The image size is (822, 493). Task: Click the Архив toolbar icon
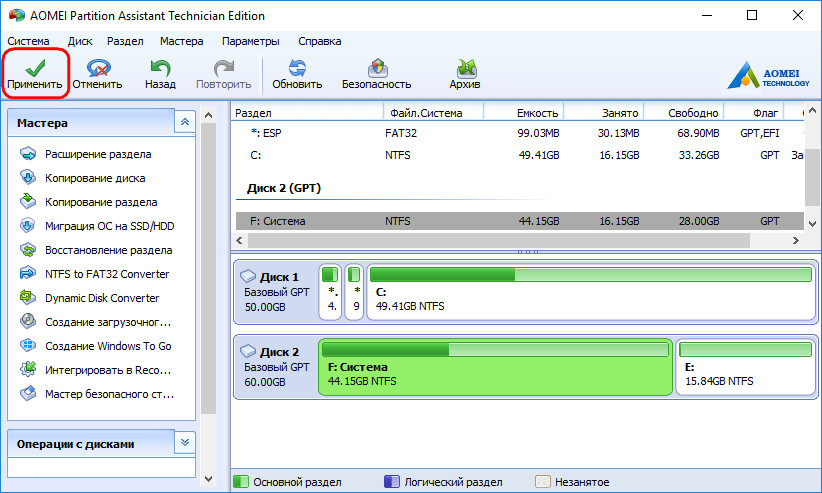[x=466, y=68]
